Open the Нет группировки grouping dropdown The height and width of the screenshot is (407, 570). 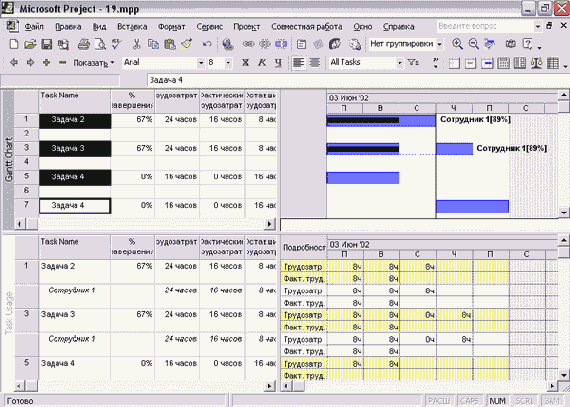click(x=439, y=44)
